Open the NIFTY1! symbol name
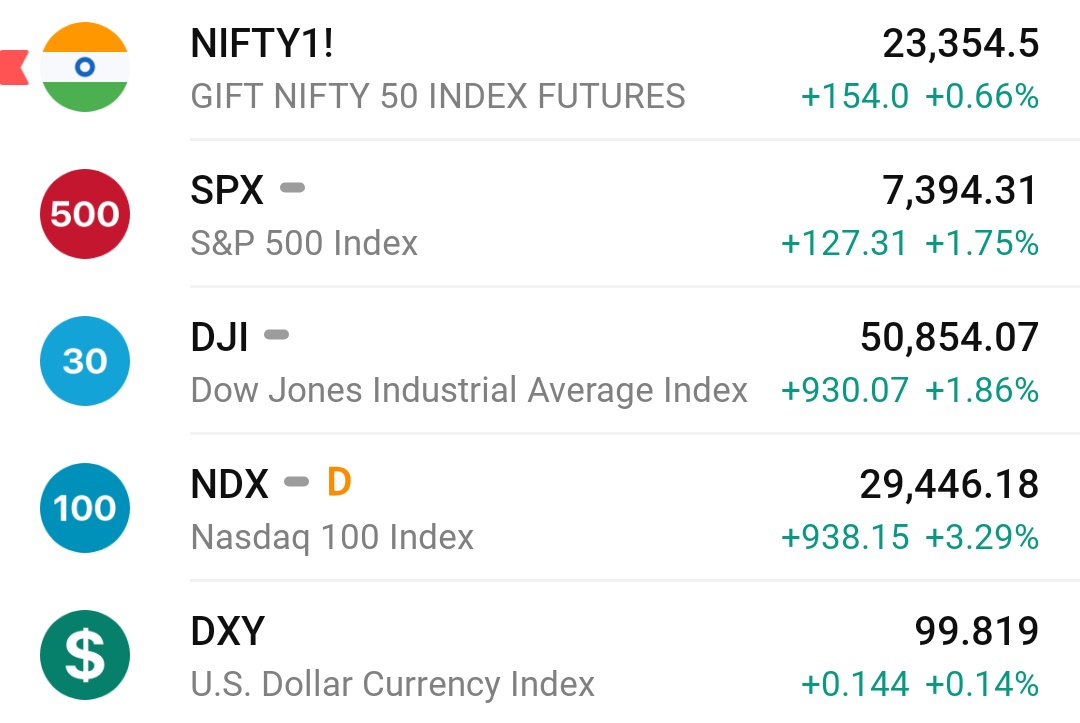Image resolution: width=1080 pixels, height=723 pixels. click(x=262, y=43)
